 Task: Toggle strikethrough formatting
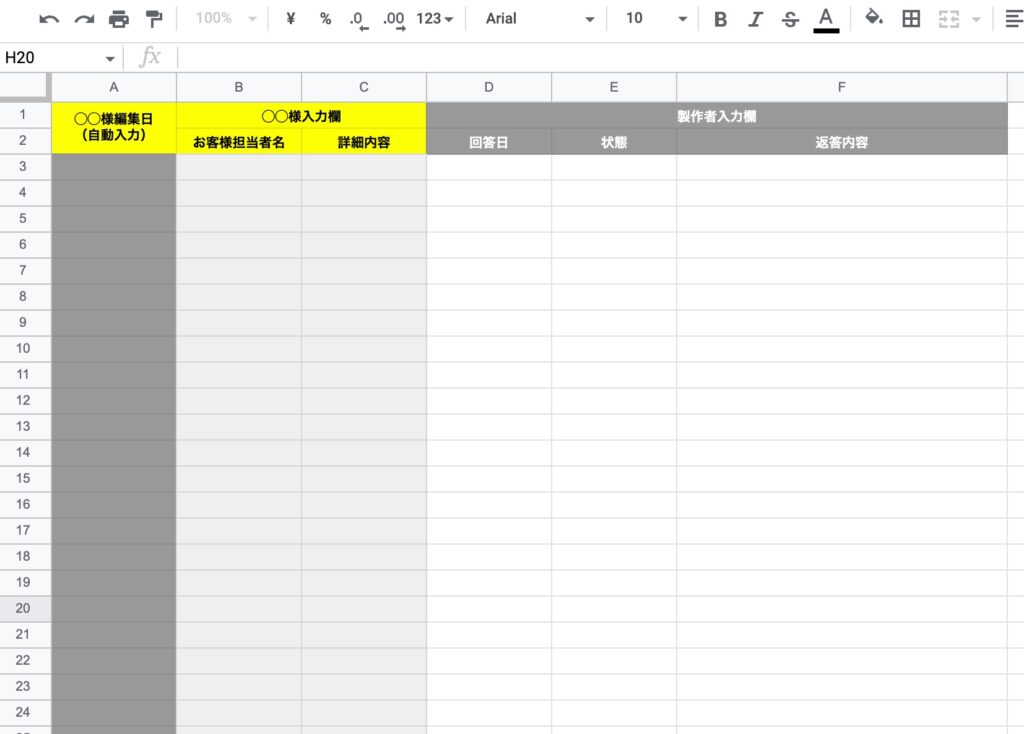coord(790,19)
